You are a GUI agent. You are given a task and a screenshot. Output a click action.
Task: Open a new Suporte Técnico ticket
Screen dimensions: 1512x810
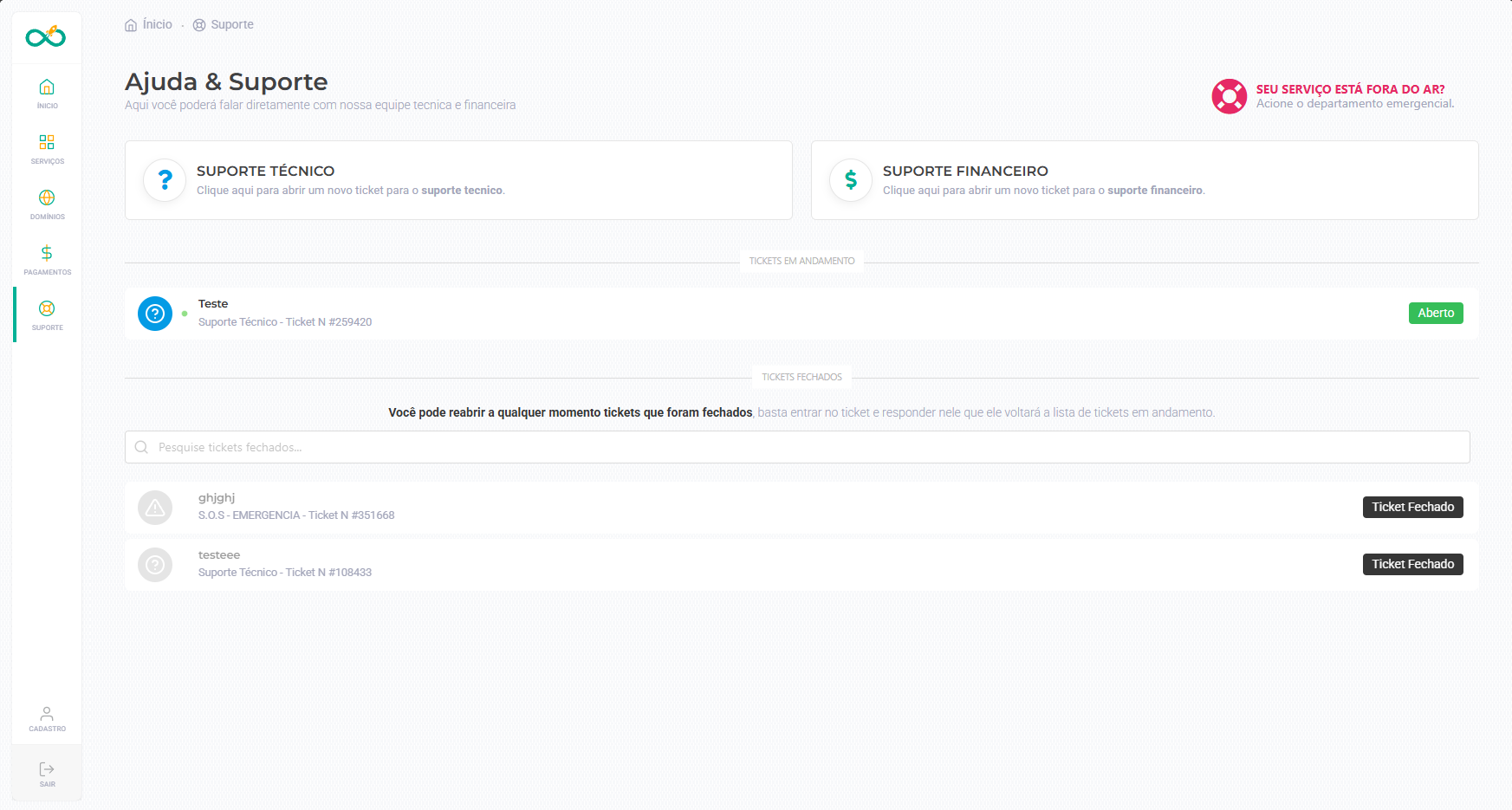coord(458,180)
